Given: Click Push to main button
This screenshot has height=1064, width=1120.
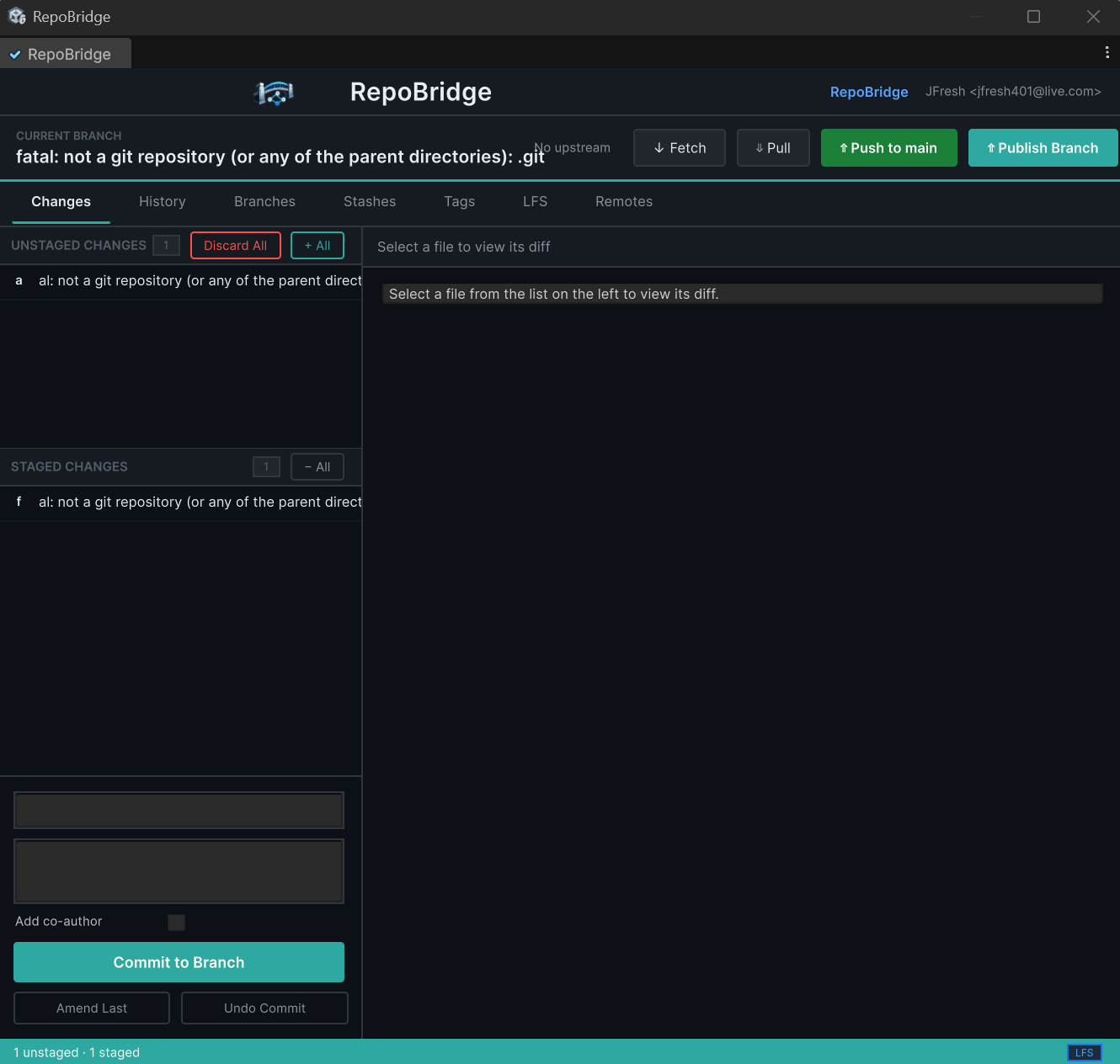Looking at the screenshot, I should (889, 148).
